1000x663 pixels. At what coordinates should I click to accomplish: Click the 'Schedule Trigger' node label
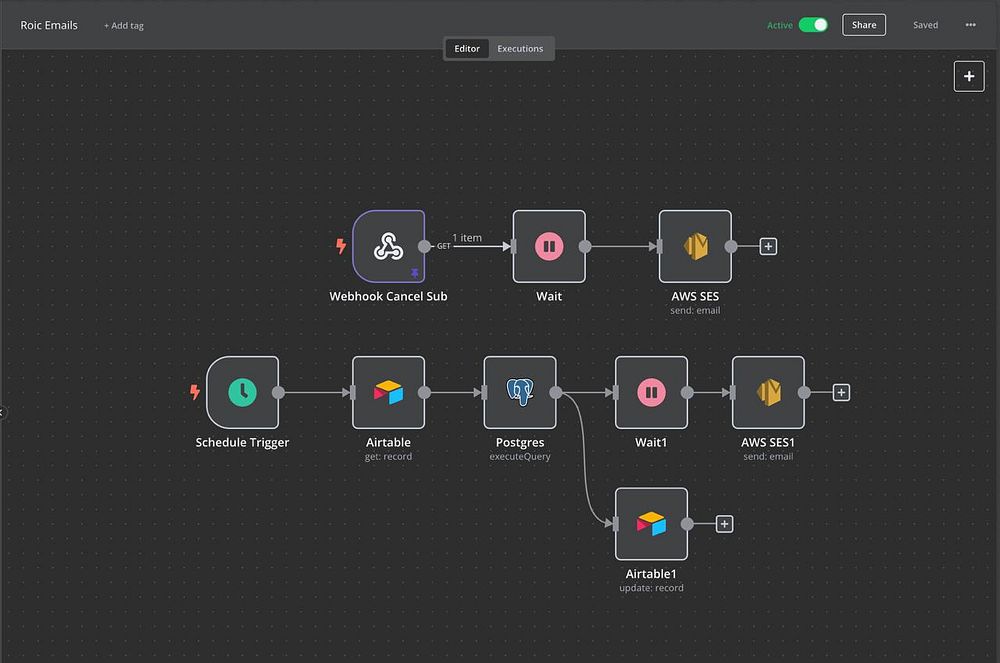242,442
